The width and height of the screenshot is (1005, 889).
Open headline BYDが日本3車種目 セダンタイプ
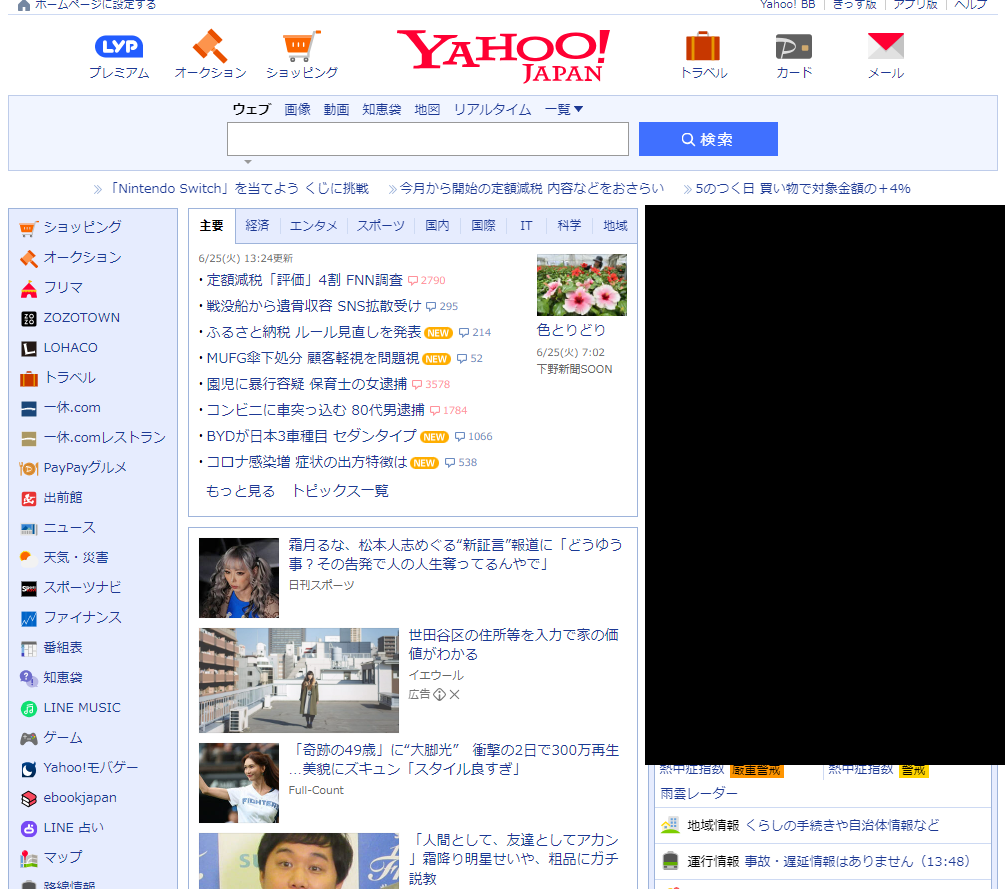[x=311, y=436]
